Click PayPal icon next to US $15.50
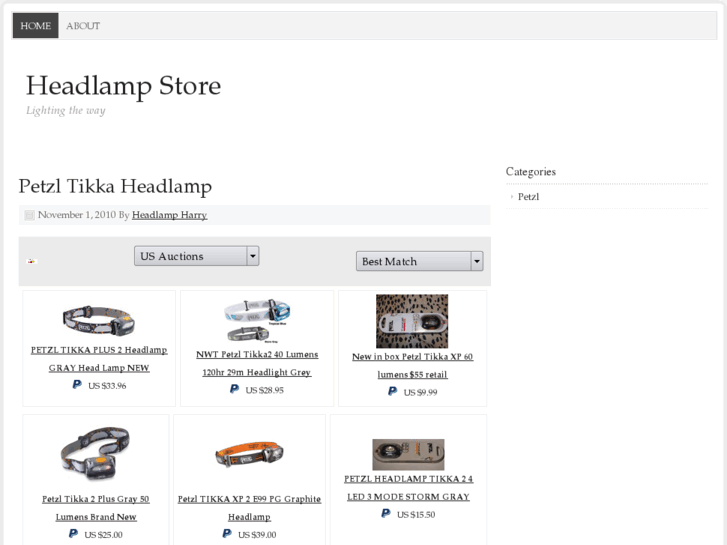727x545 pixels. [x=386, y=513]
